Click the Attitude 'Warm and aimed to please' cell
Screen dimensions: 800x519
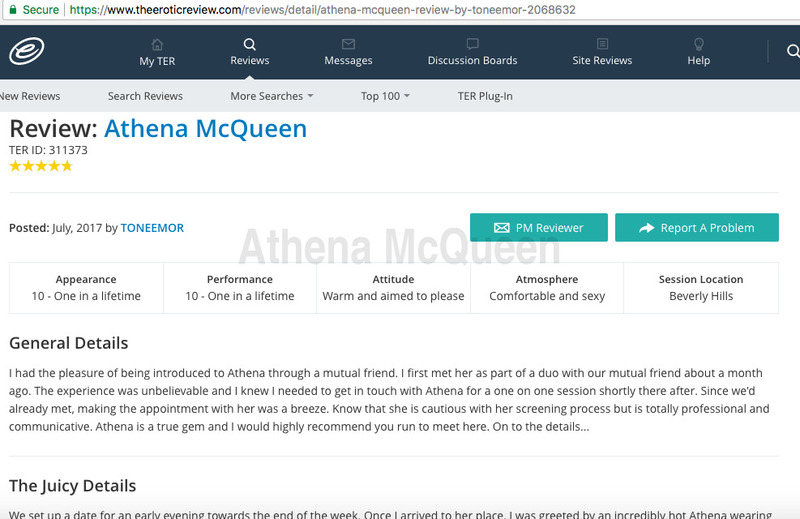(x=393, y=288)
